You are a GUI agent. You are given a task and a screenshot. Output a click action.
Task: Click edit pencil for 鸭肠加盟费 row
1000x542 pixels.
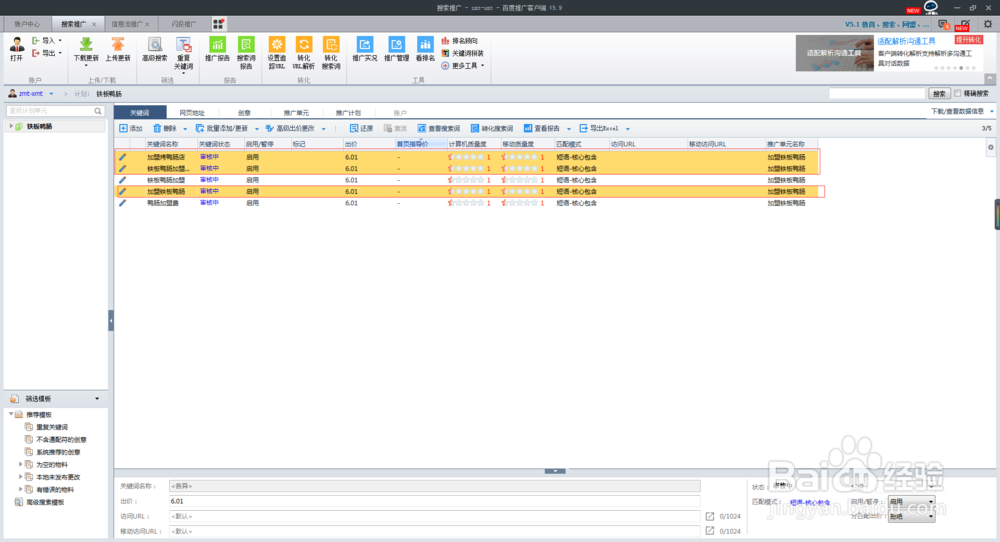(122, 203)
